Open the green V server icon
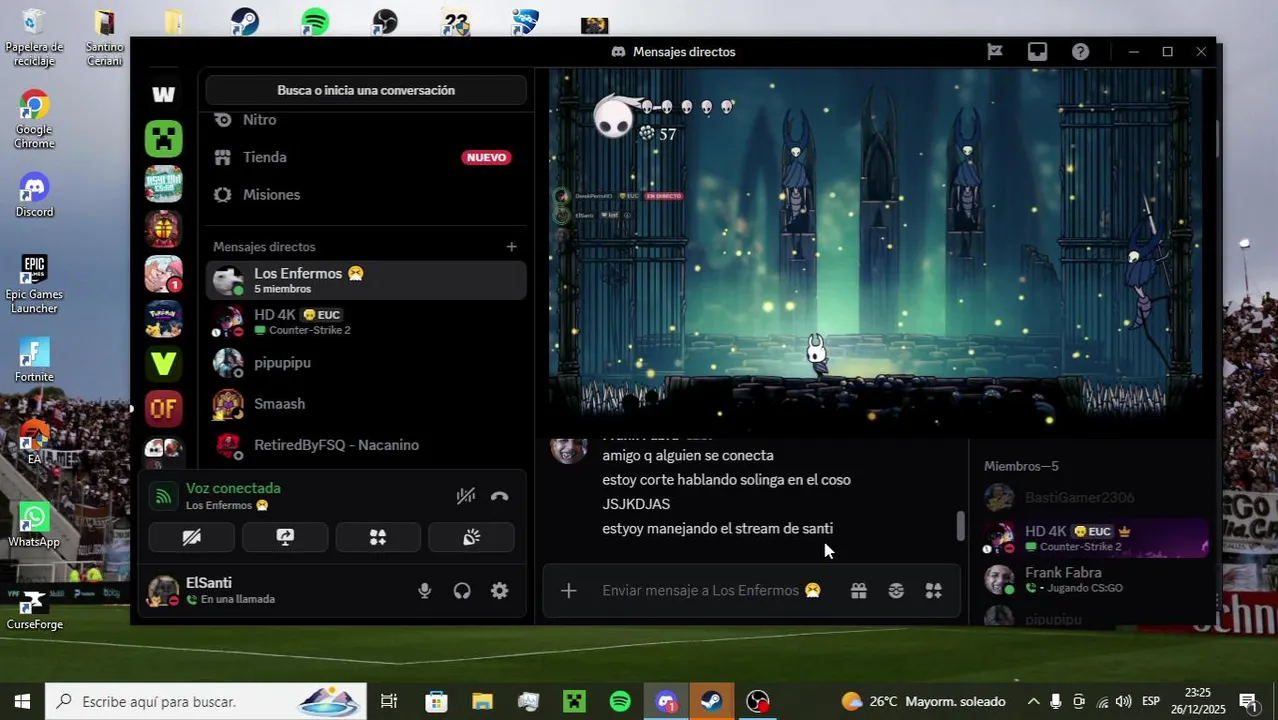Screen dimensions: 1278x720 click(x=164, y=363)
